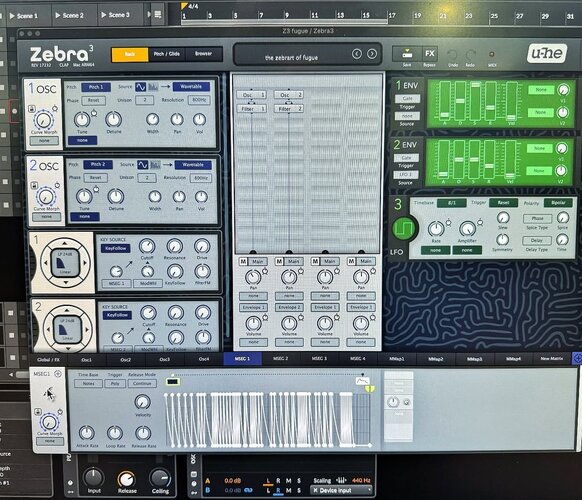Click the Filter 2 module in the grid
Screen dimensions: 582x500
[289, 109]
